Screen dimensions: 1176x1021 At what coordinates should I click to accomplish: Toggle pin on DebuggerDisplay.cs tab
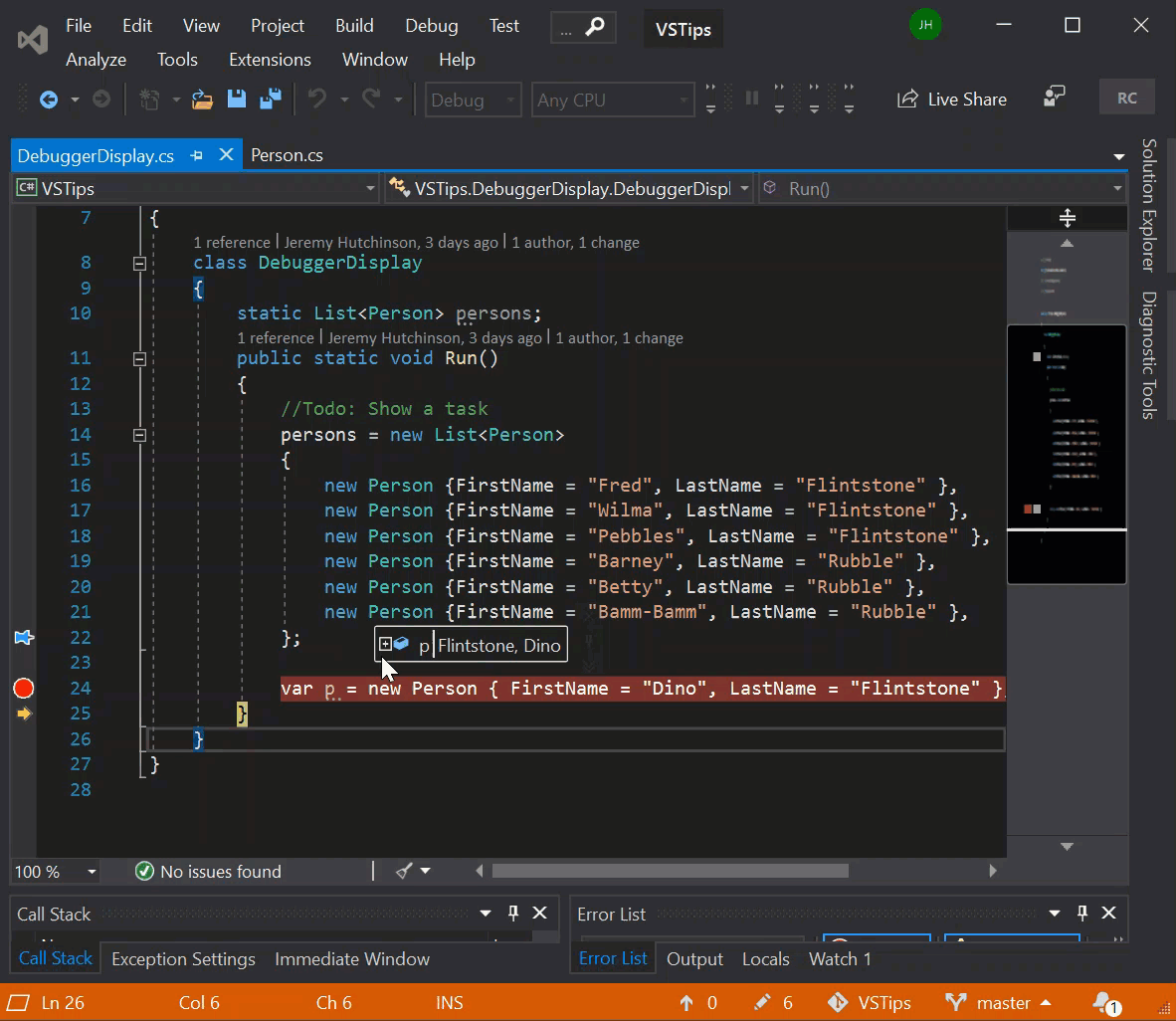[197, 155]
